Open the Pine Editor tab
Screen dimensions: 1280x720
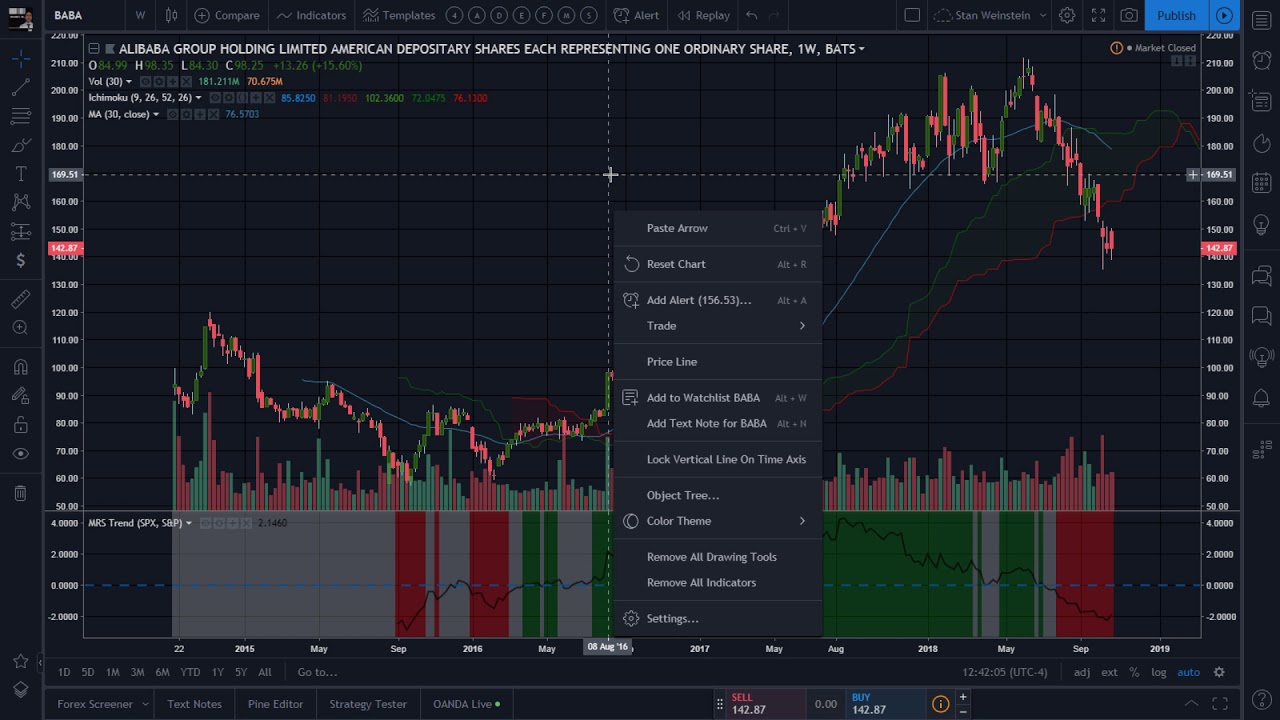[x=275, y=704]
